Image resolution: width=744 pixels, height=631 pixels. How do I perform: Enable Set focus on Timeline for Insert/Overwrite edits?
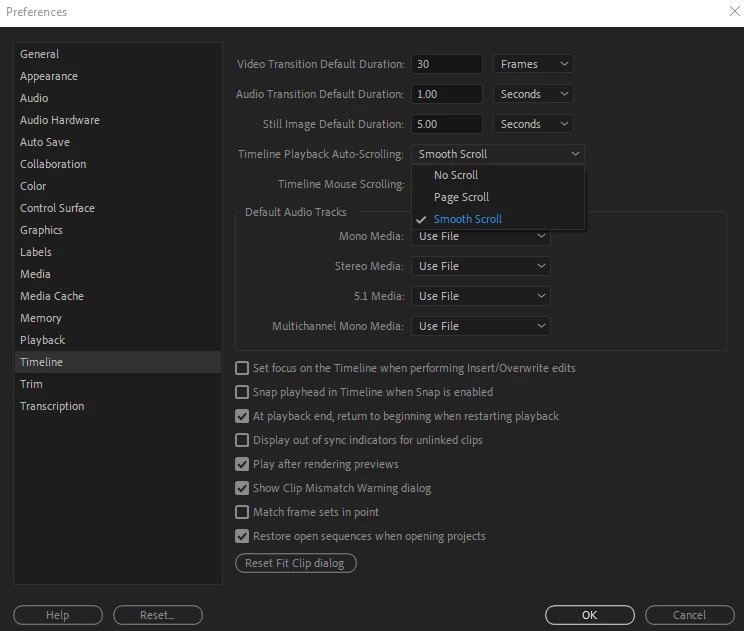click(242, 368)
